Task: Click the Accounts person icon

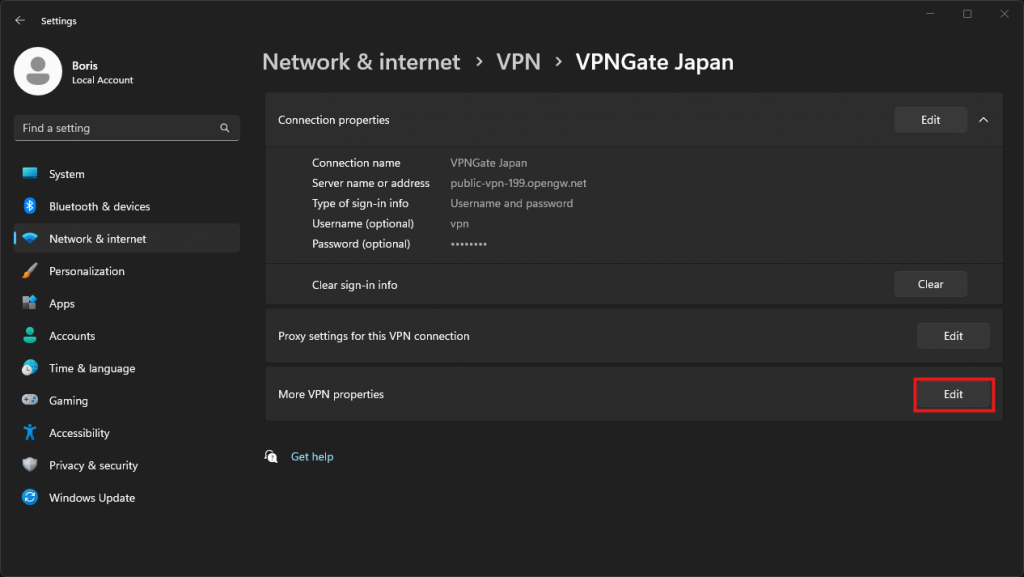Action: point(30,336)
